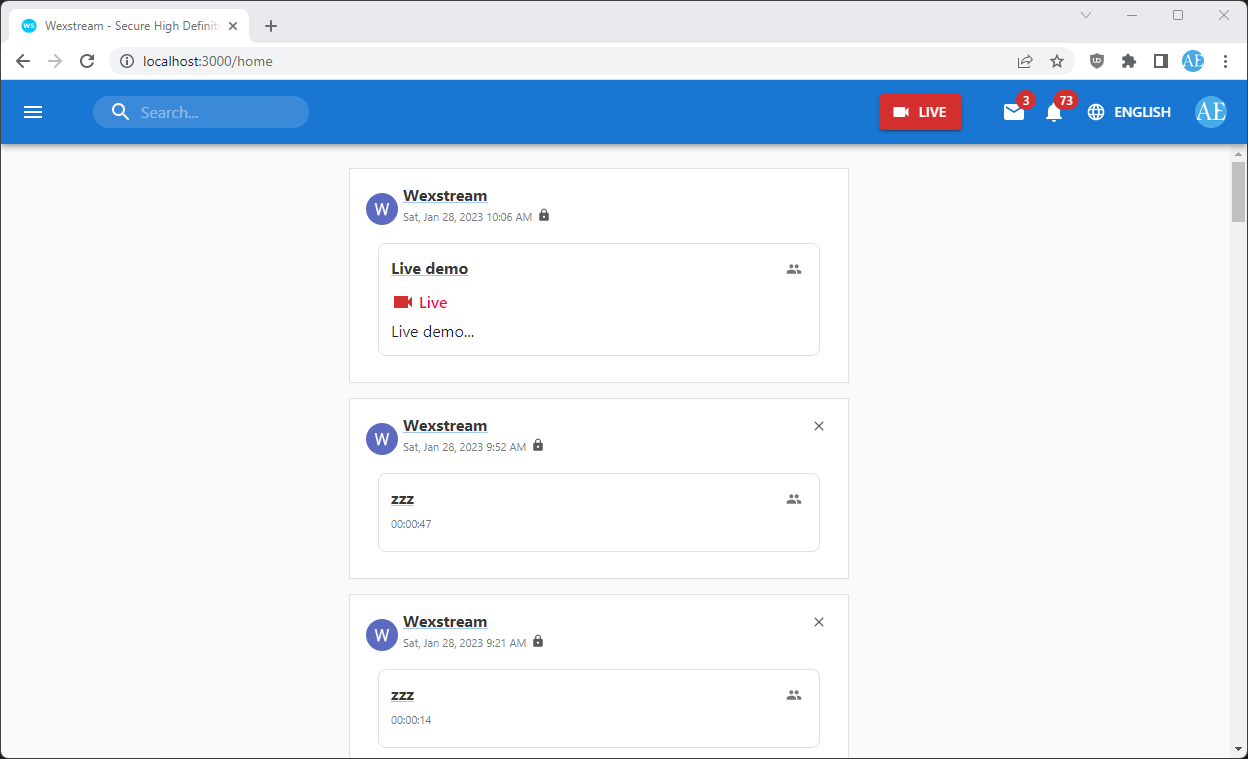Open the zzz title with duration 00:00:14
1248x759 pixels.
tap(402, 695)
